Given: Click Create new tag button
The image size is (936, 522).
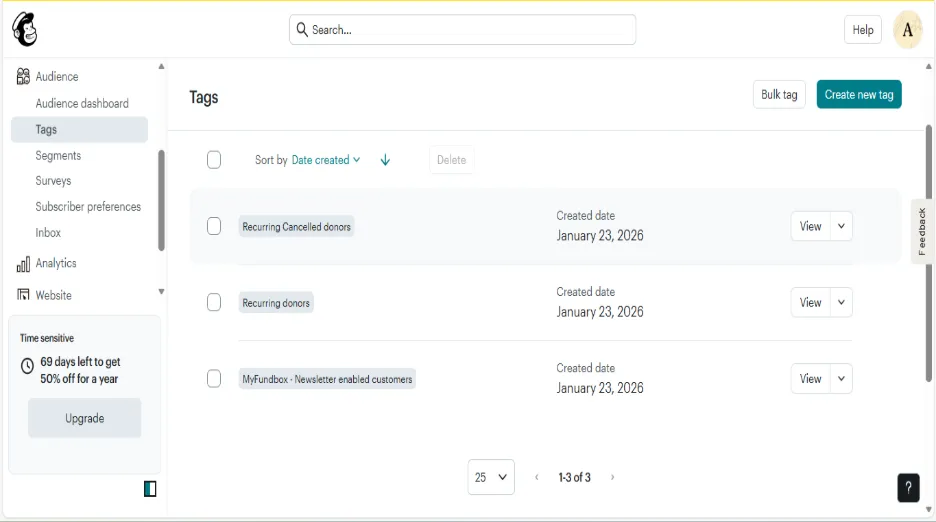Looking at the screenshot, I should tap(859, 94).
